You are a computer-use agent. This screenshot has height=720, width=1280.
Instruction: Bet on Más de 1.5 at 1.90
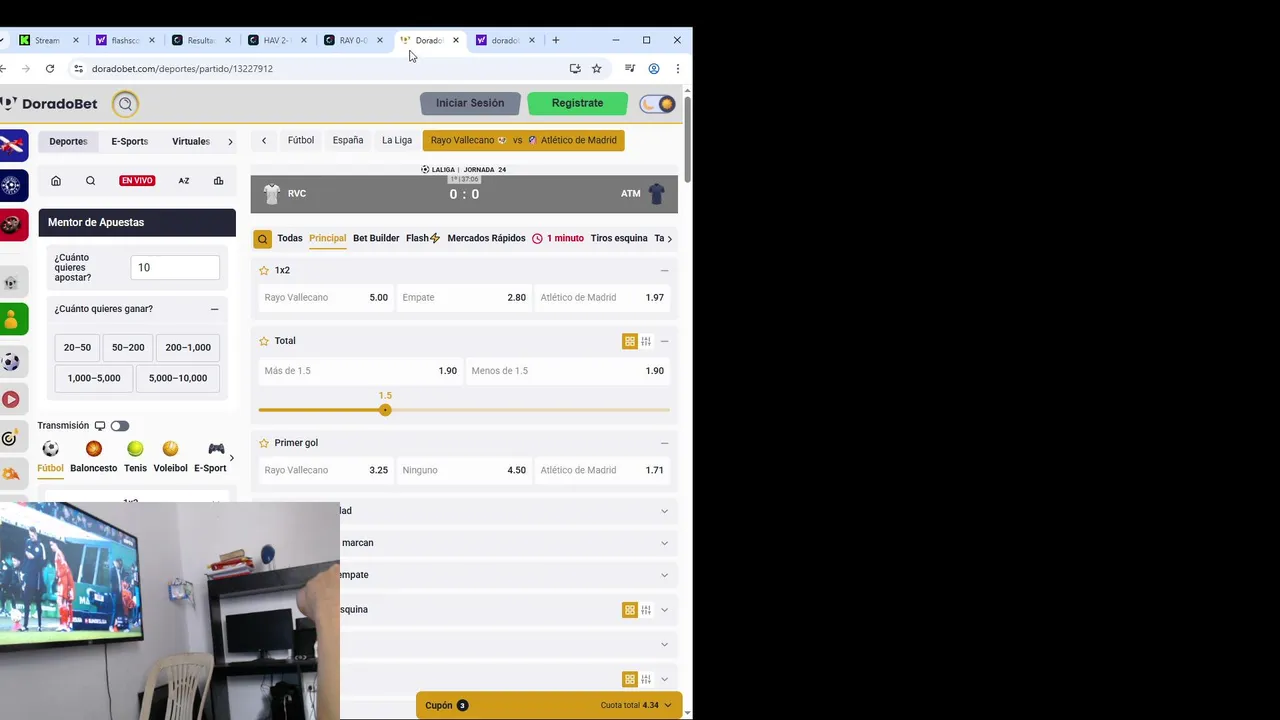click(360, 371)
